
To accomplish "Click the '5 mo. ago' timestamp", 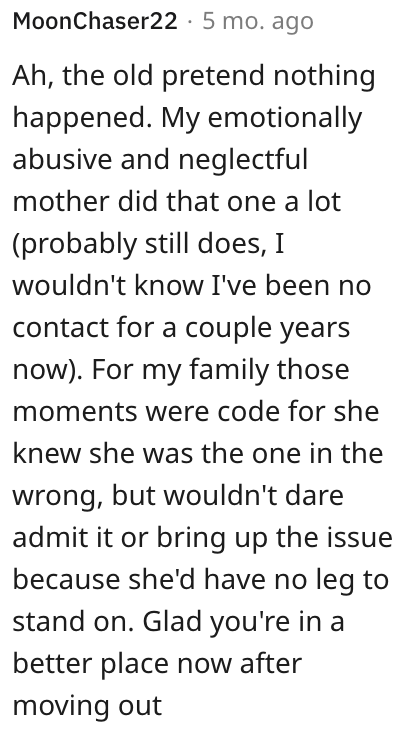I will point(257,22).
